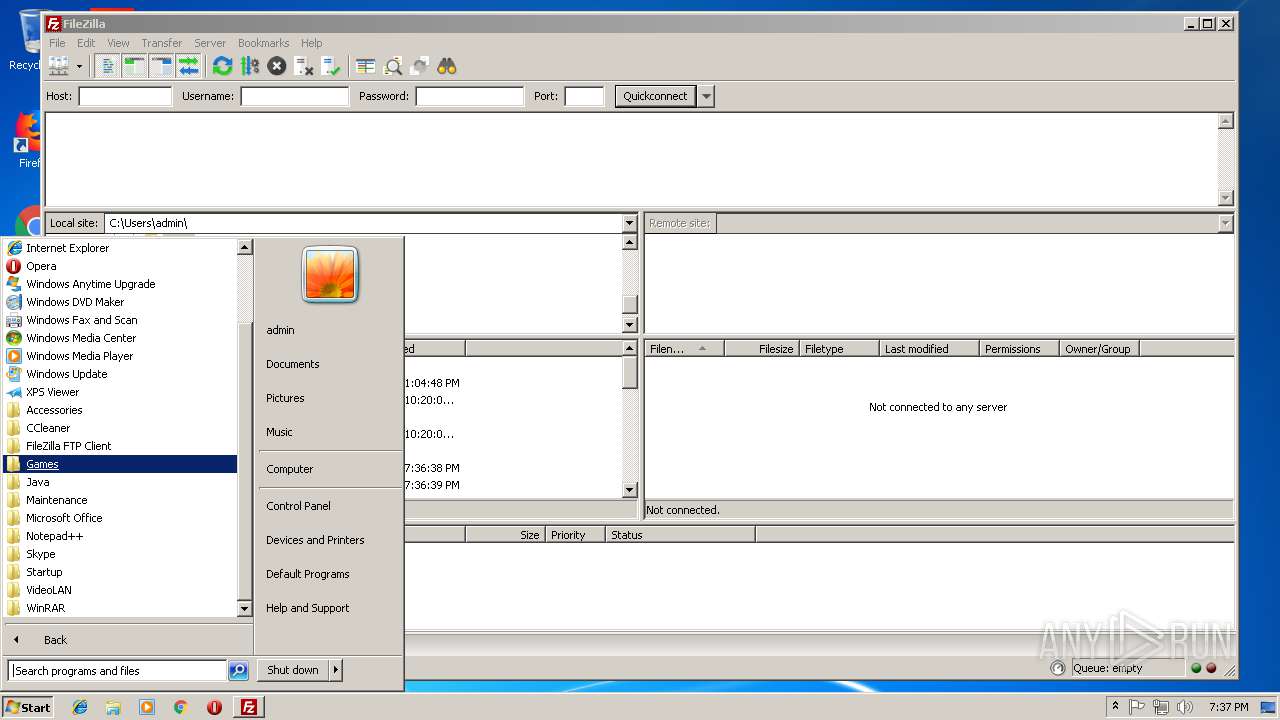The image size is (1280, 720).
Task: Open the FileZilla taskbar icon
Action: [249, 707]
